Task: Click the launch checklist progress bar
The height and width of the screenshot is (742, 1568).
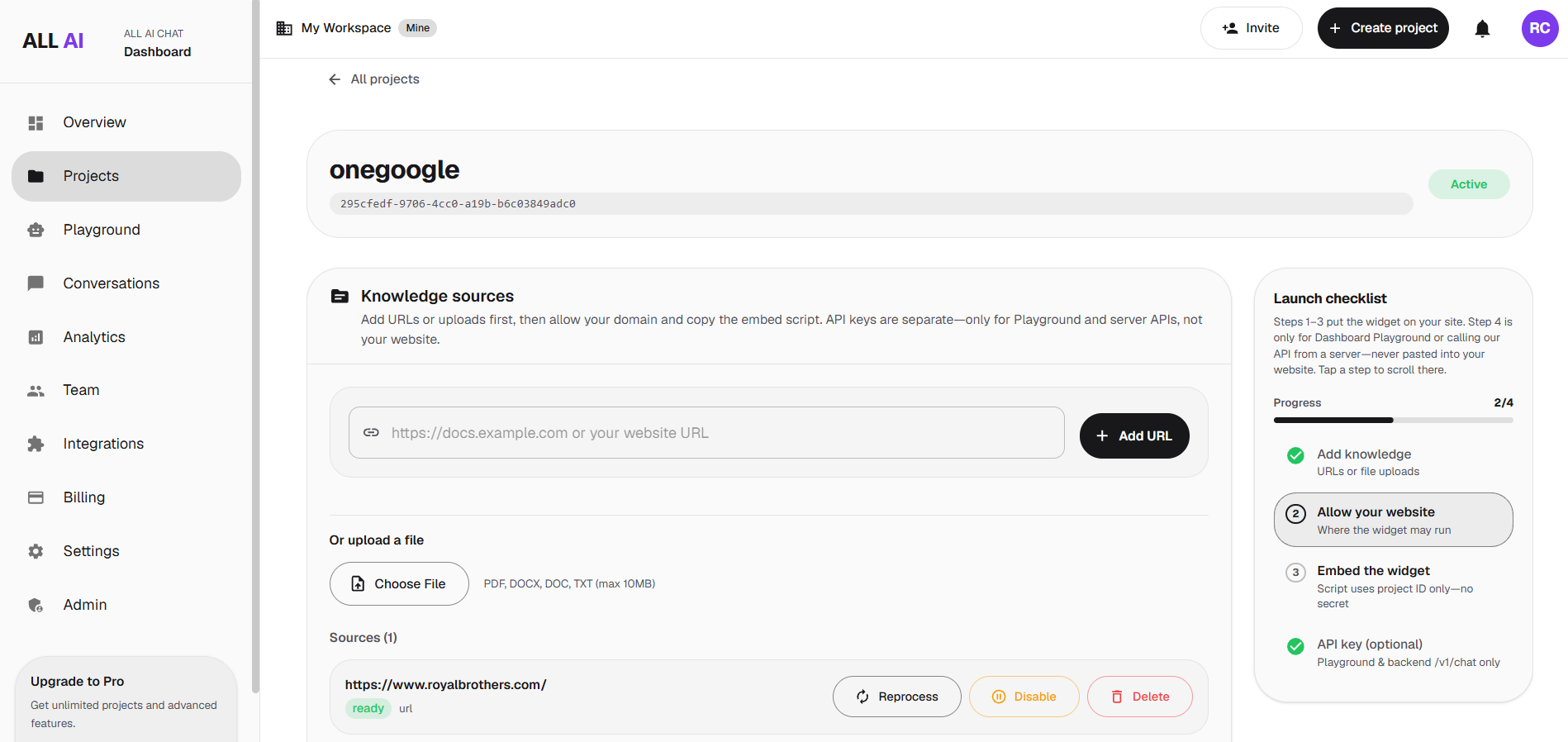Action: click(x=1393, y=420)
